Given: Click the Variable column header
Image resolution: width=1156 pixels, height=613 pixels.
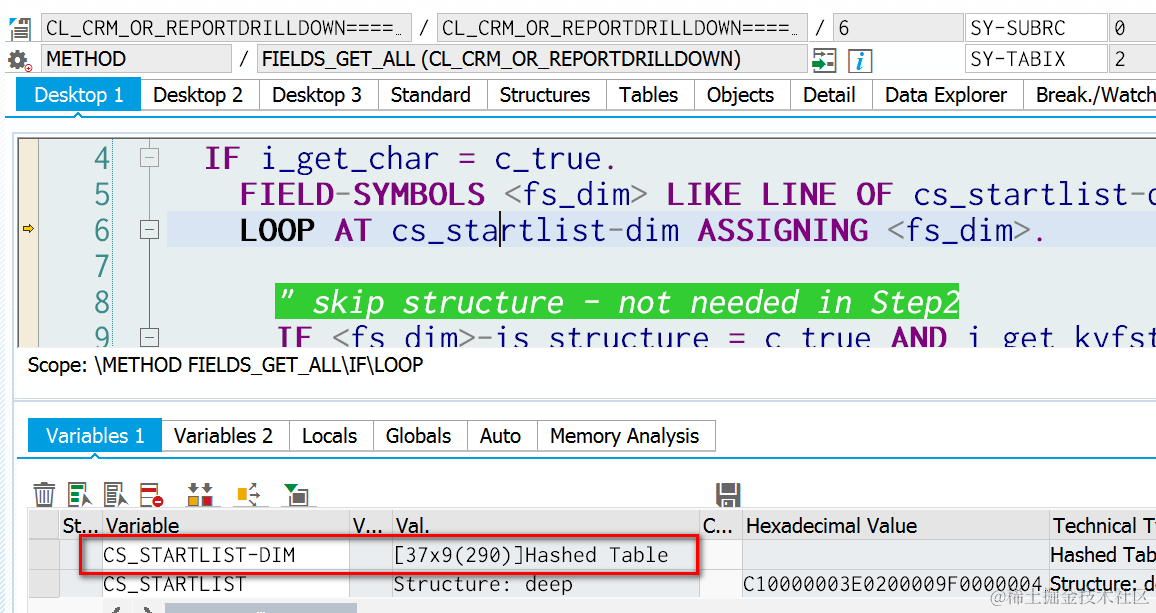Looking at the screenshot, I should pos(226,525).
